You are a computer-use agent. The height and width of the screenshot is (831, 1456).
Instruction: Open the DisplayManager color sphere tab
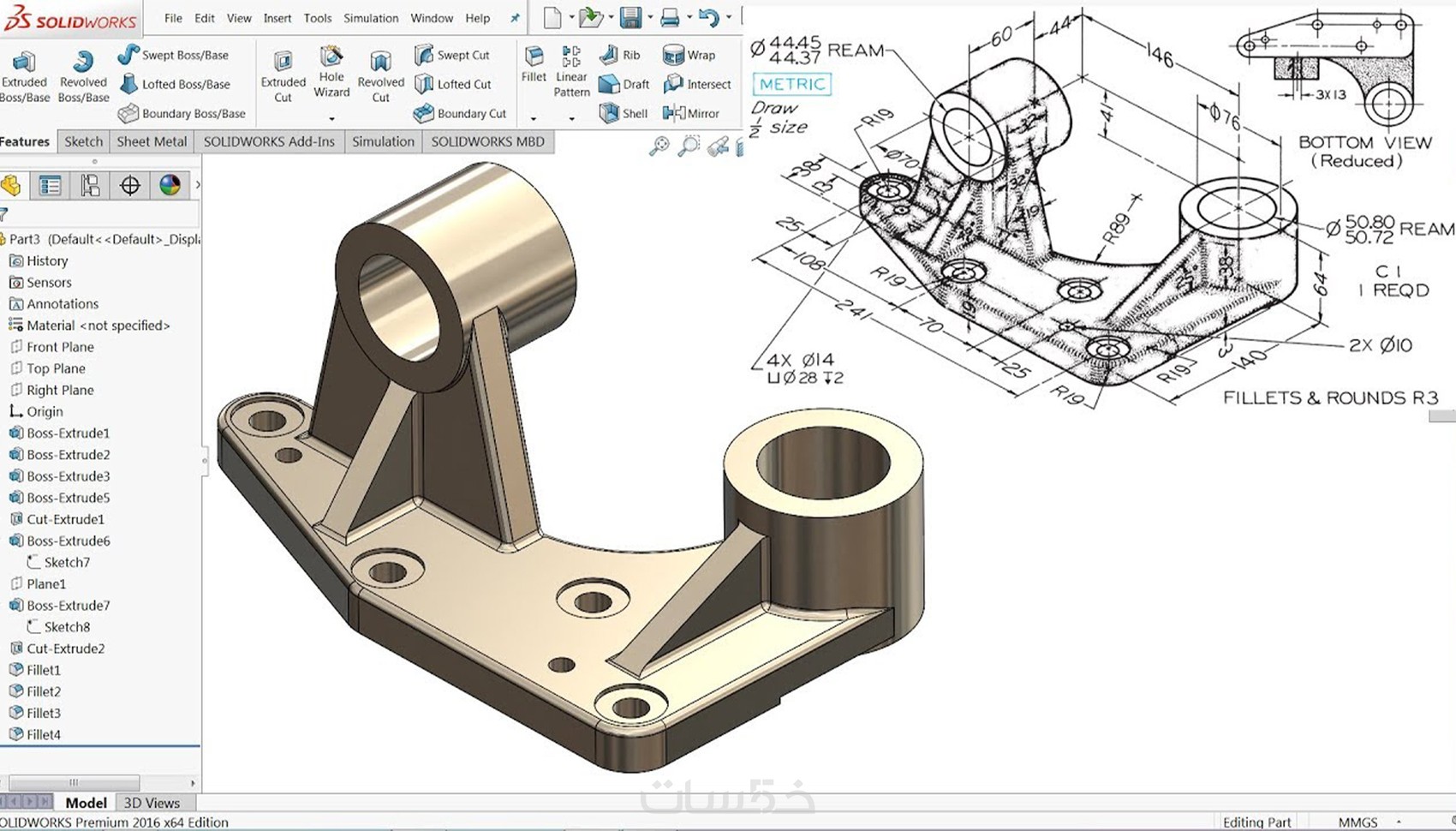click(x=170, y=185)
